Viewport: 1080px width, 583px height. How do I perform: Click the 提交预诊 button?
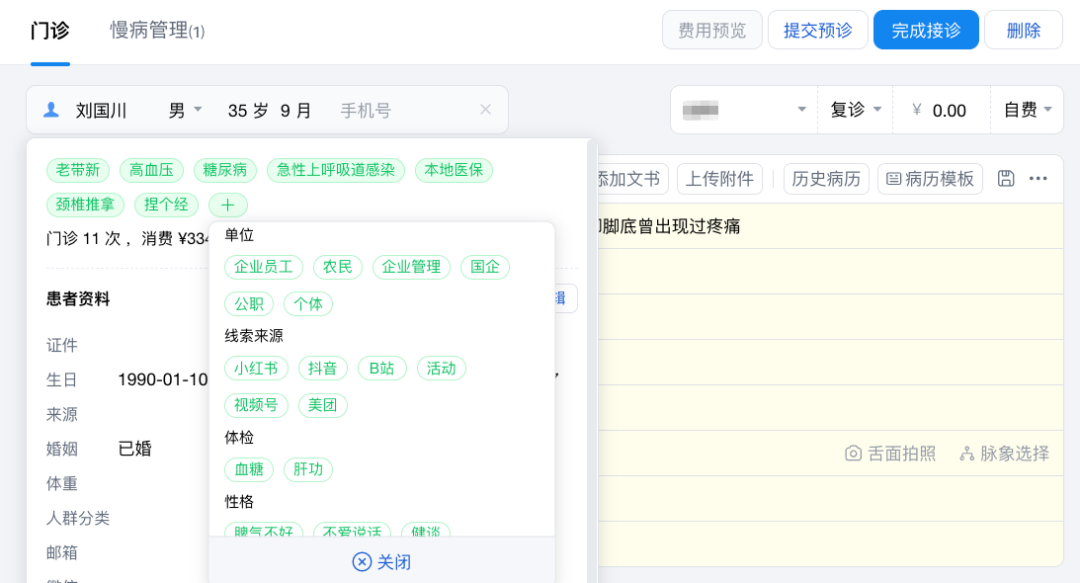818,30
